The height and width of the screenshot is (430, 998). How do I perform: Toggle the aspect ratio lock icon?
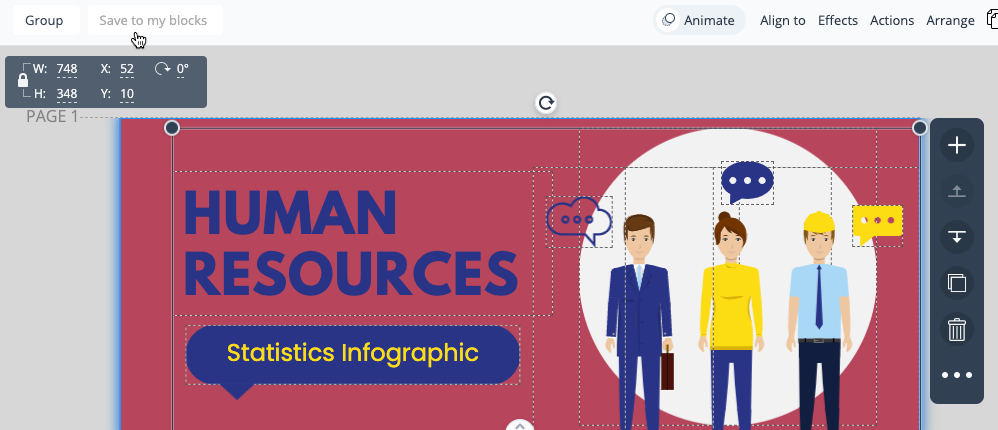23,80
